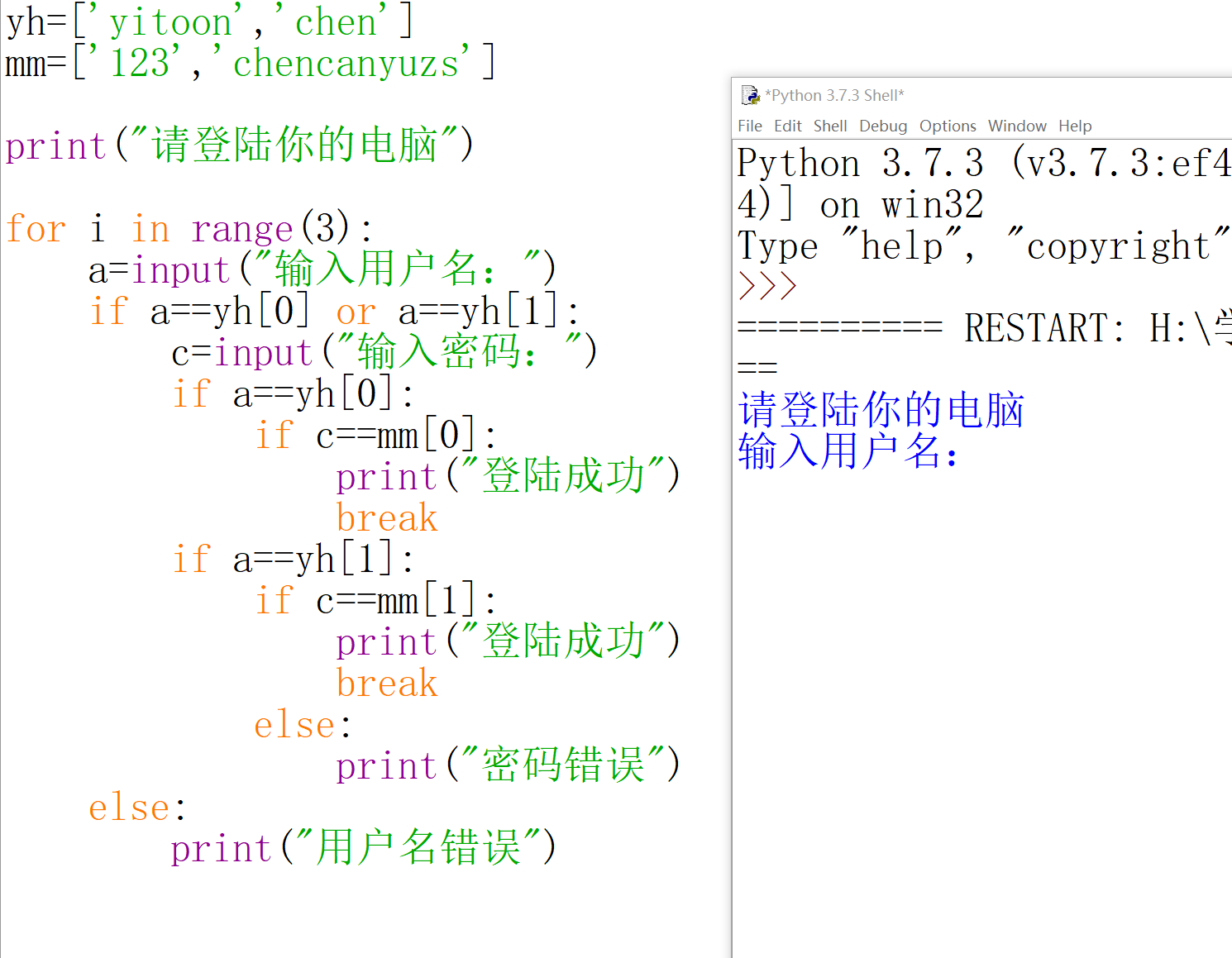Viewport: 1232px width, 958px height.
Task: Click the blue 请登陆你的电脑 output text
Action: pyautogui.click(x=881, y=409)
